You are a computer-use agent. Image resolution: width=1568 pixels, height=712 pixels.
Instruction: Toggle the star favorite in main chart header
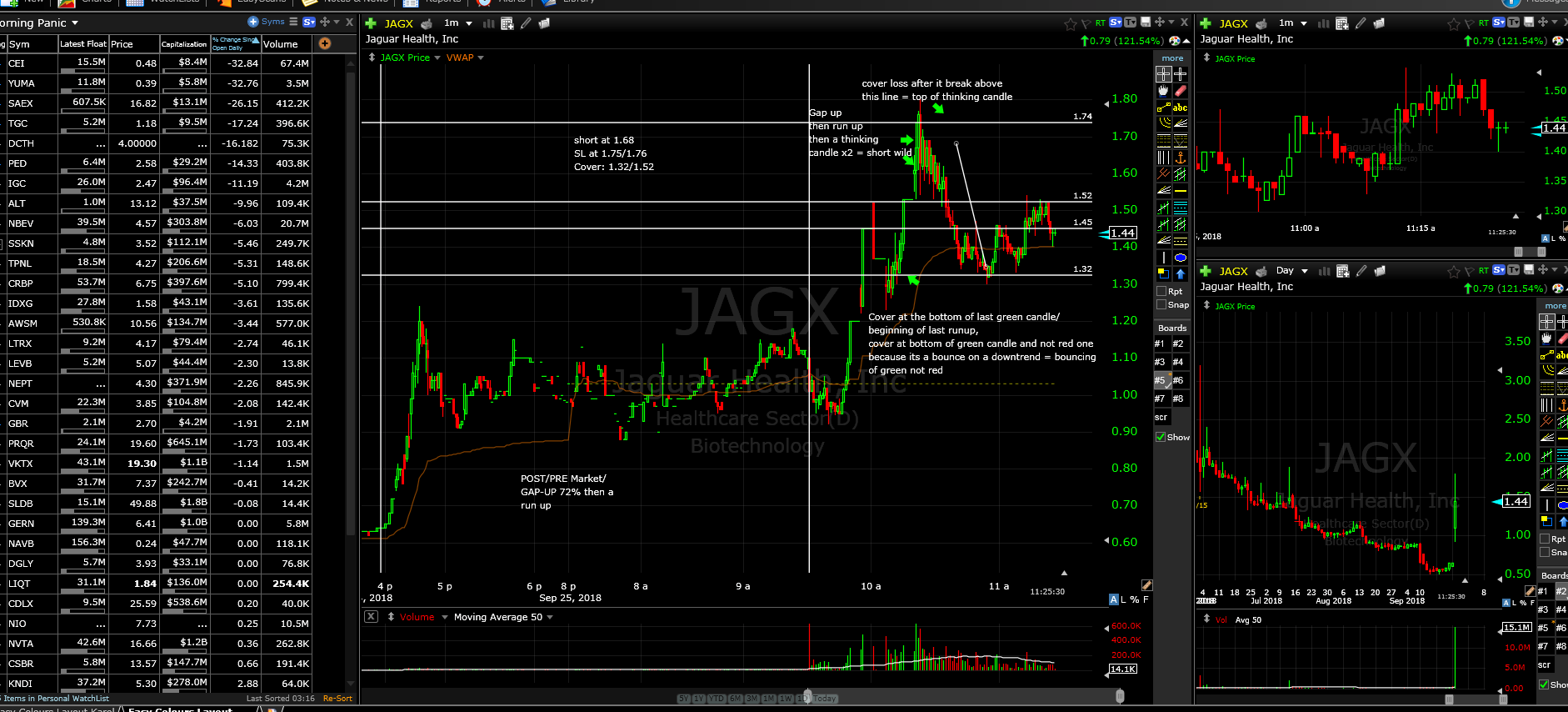point(1071,23)
